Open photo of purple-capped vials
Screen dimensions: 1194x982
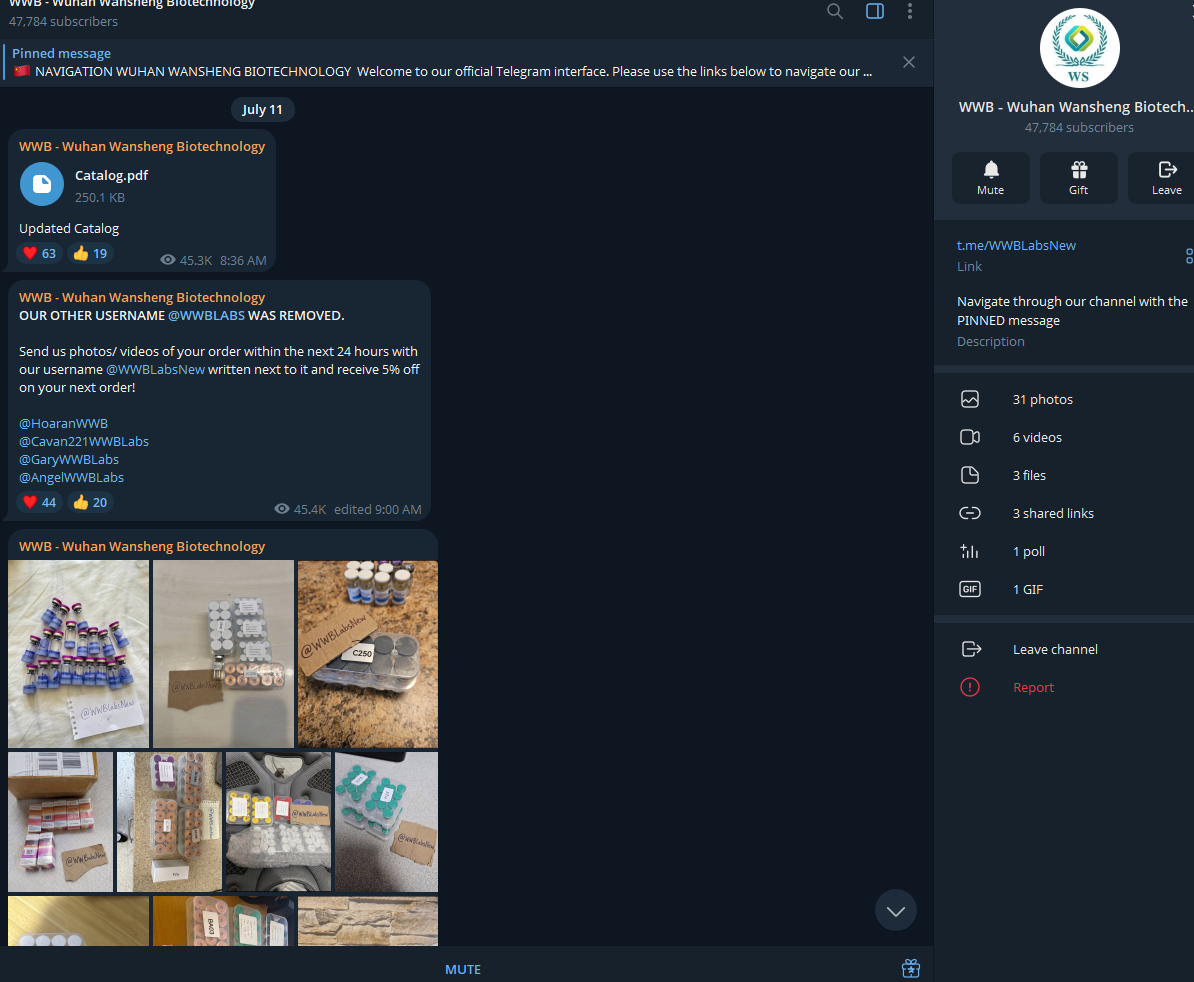tap(78, 654)
